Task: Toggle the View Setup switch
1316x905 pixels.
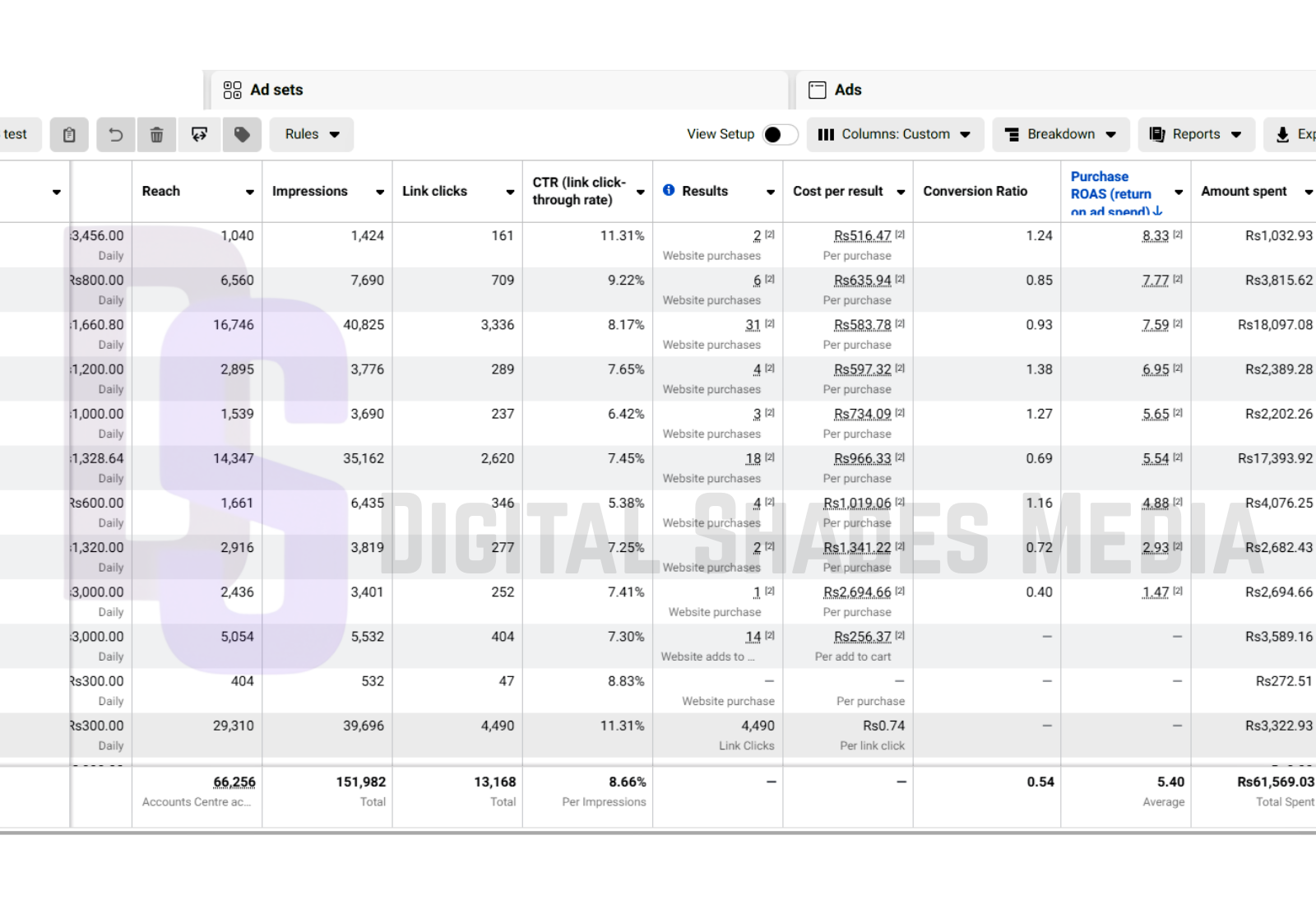Action: click(779, 135)
